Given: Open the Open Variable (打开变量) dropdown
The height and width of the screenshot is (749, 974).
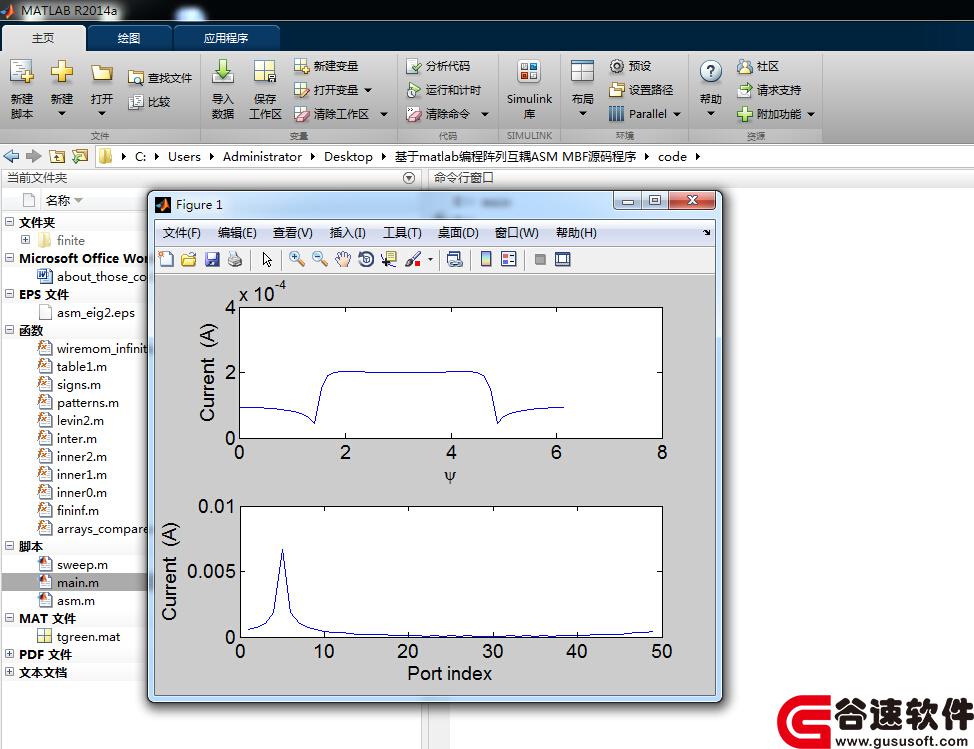Looking at the screenshot, I should click(368, 90).
